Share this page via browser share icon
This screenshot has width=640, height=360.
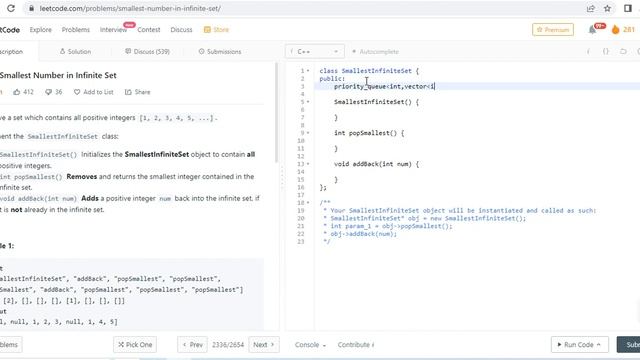(590, 8)
